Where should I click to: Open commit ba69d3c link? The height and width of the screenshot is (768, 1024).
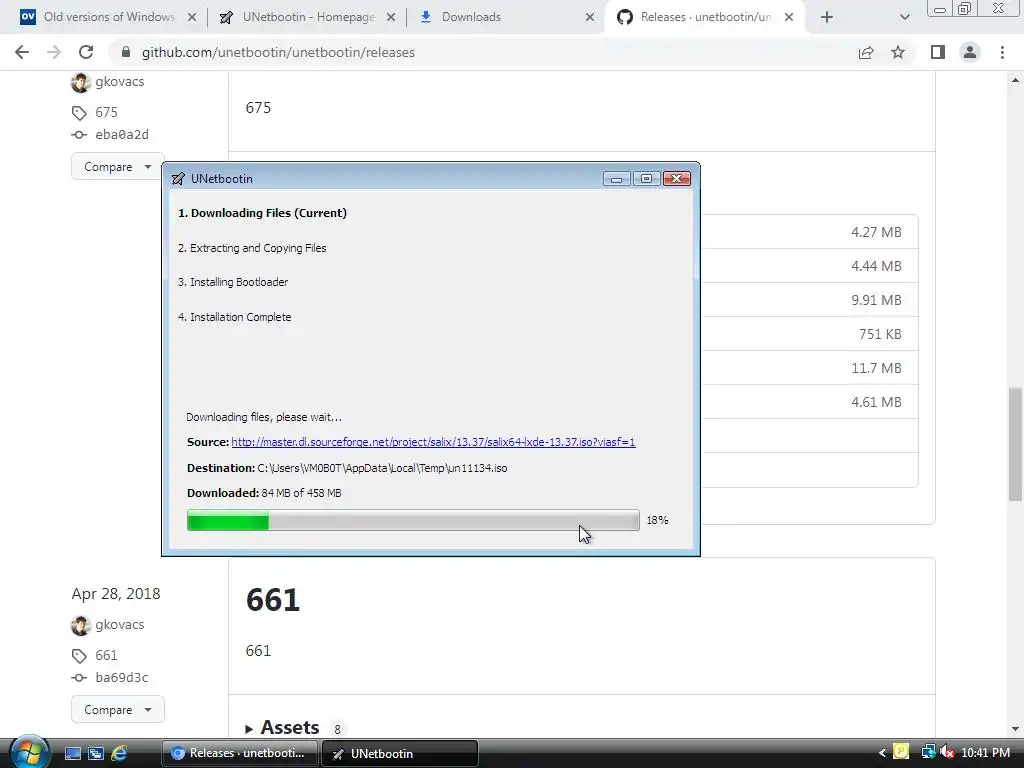tap(122, 677)
